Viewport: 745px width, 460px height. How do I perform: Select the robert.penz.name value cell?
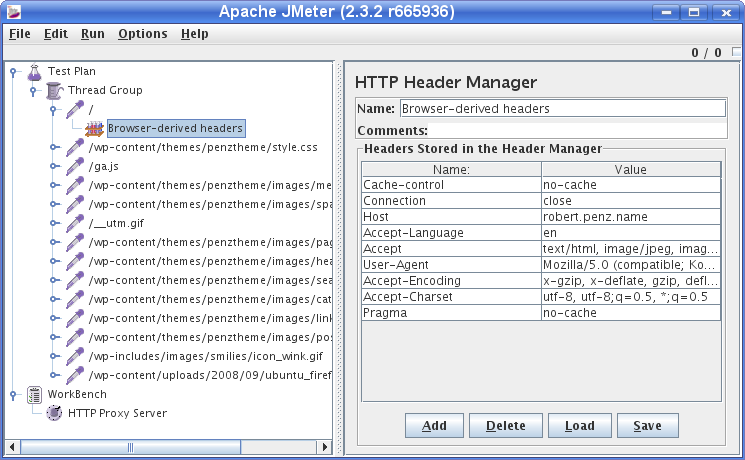click(631, 217)
